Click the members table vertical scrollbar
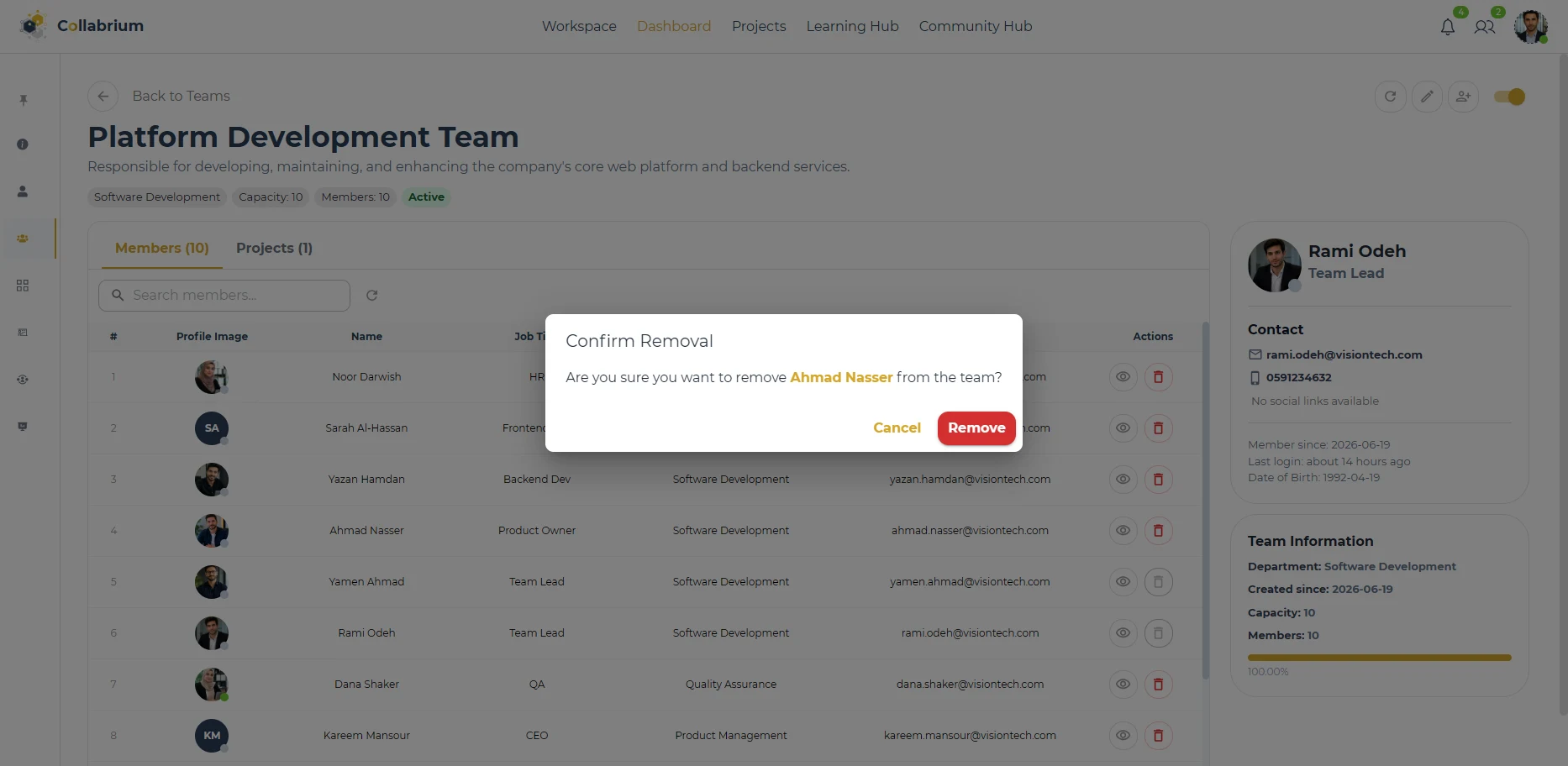 point(1206,501)
